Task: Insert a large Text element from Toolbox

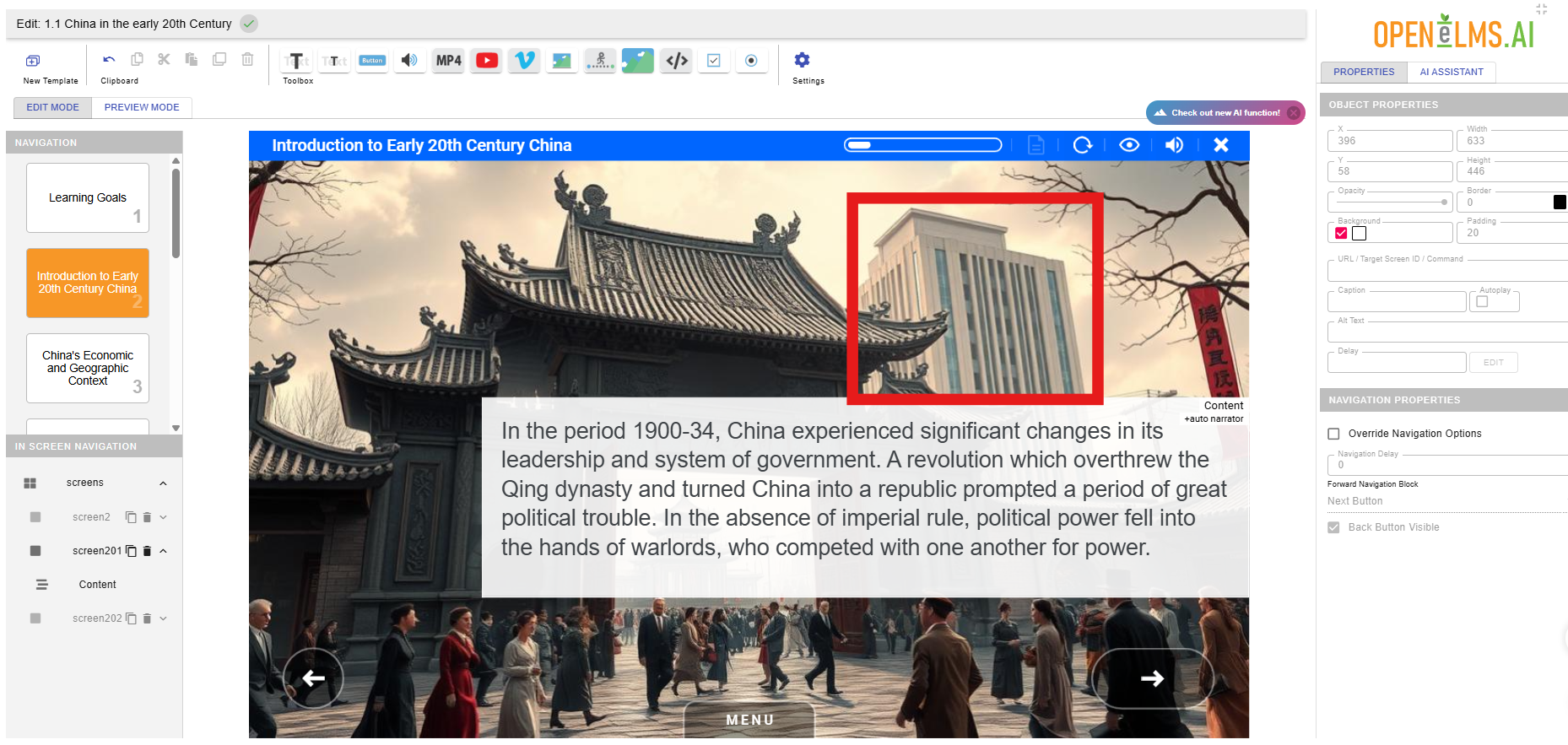Action: coord(296,61)
